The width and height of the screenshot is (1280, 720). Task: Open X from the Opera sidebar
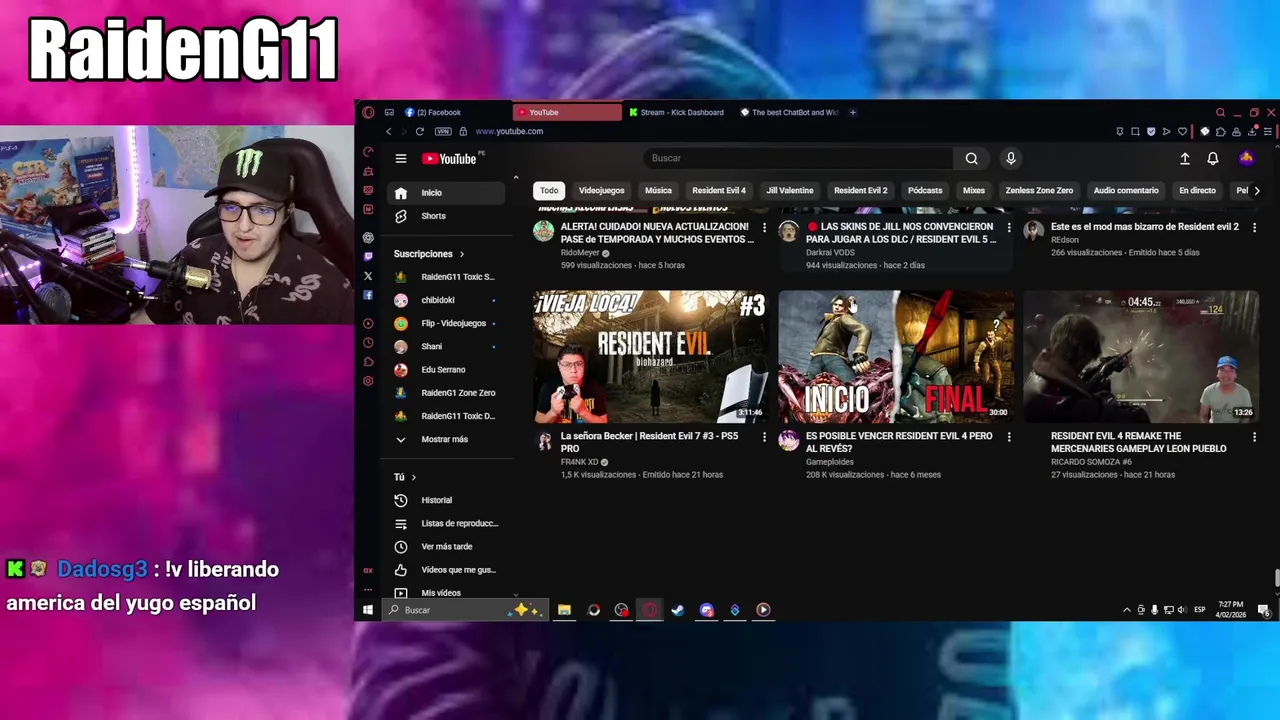tap(368, 276)
